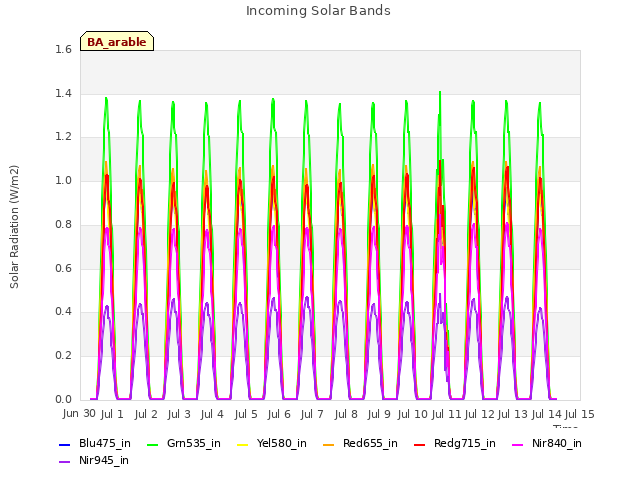
Task: Click the Grn535_in legend green marker
Action: tap(153, 444)
